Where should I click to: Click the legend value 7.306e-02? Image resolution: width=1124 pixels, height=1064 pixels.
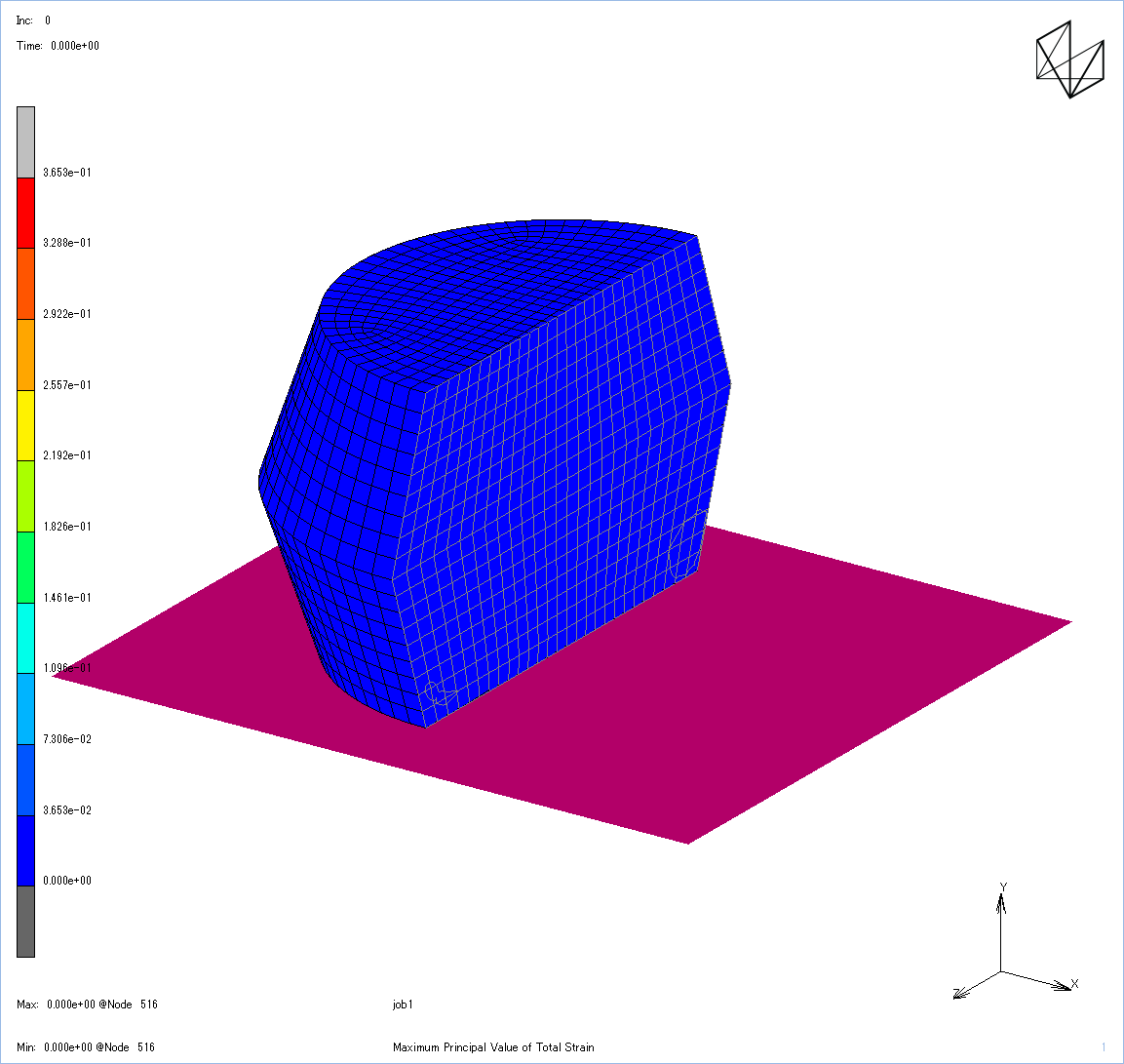pyautogui.click(x=67, y=738)
